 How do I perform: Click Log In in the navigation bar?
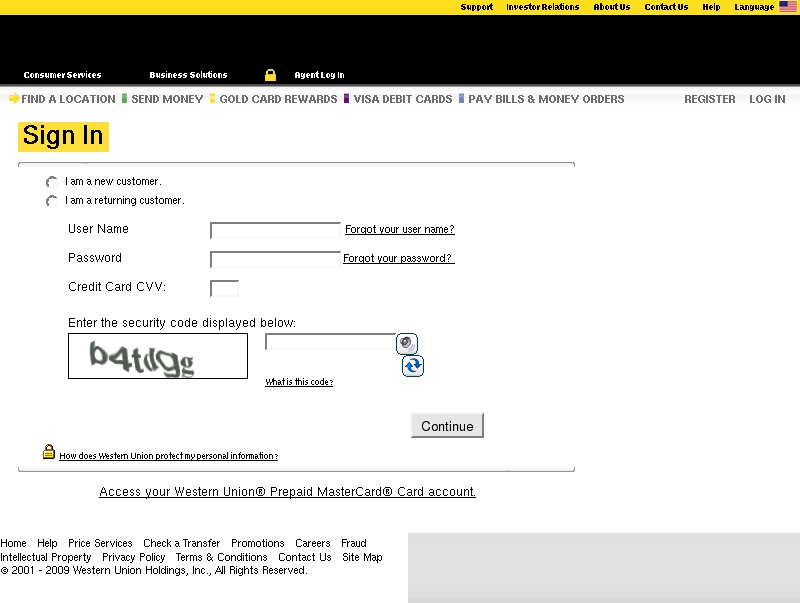[767, 99]
